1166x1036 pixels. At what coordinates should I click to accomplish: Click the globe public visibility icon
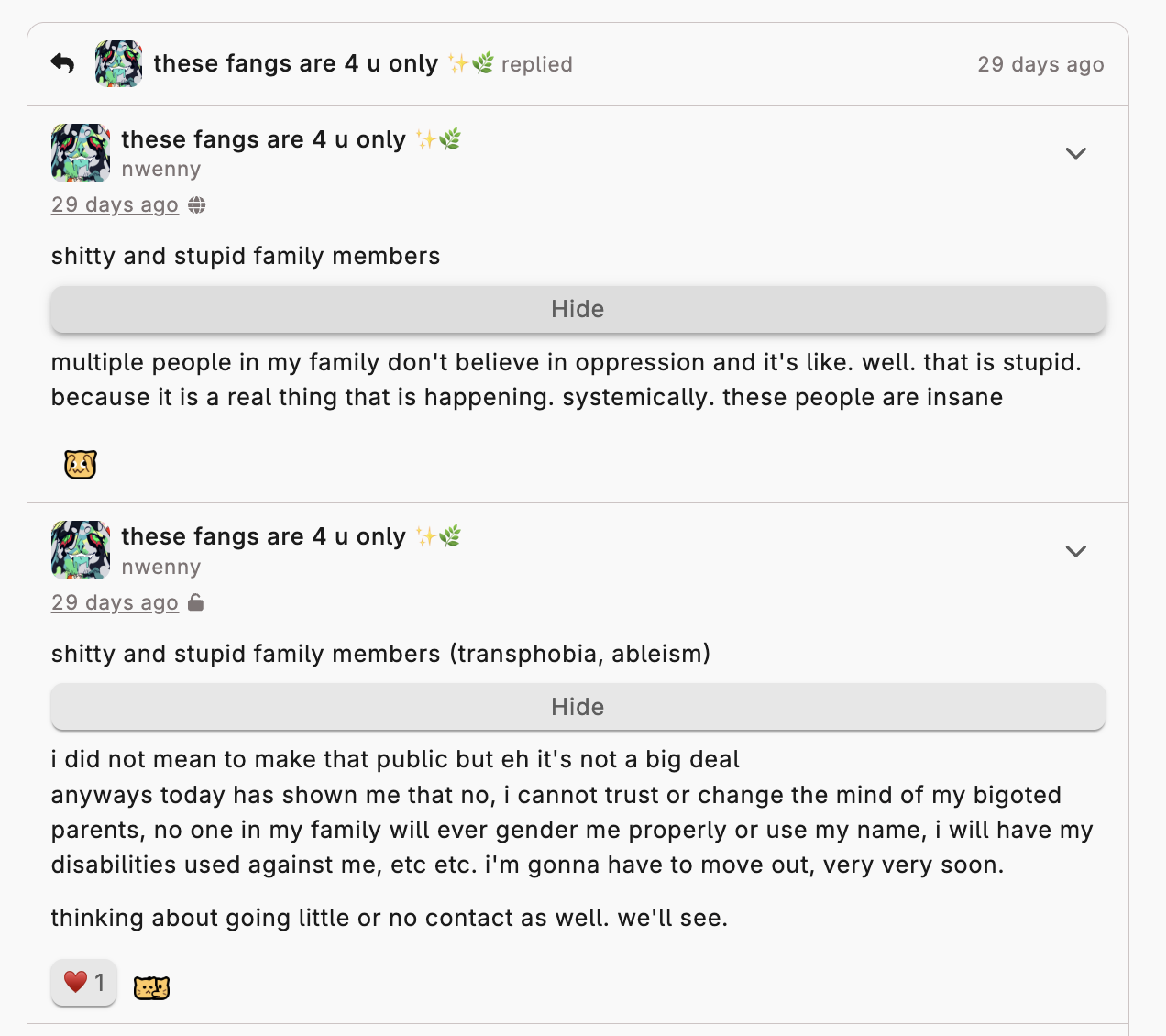click(x=197, y=205)
